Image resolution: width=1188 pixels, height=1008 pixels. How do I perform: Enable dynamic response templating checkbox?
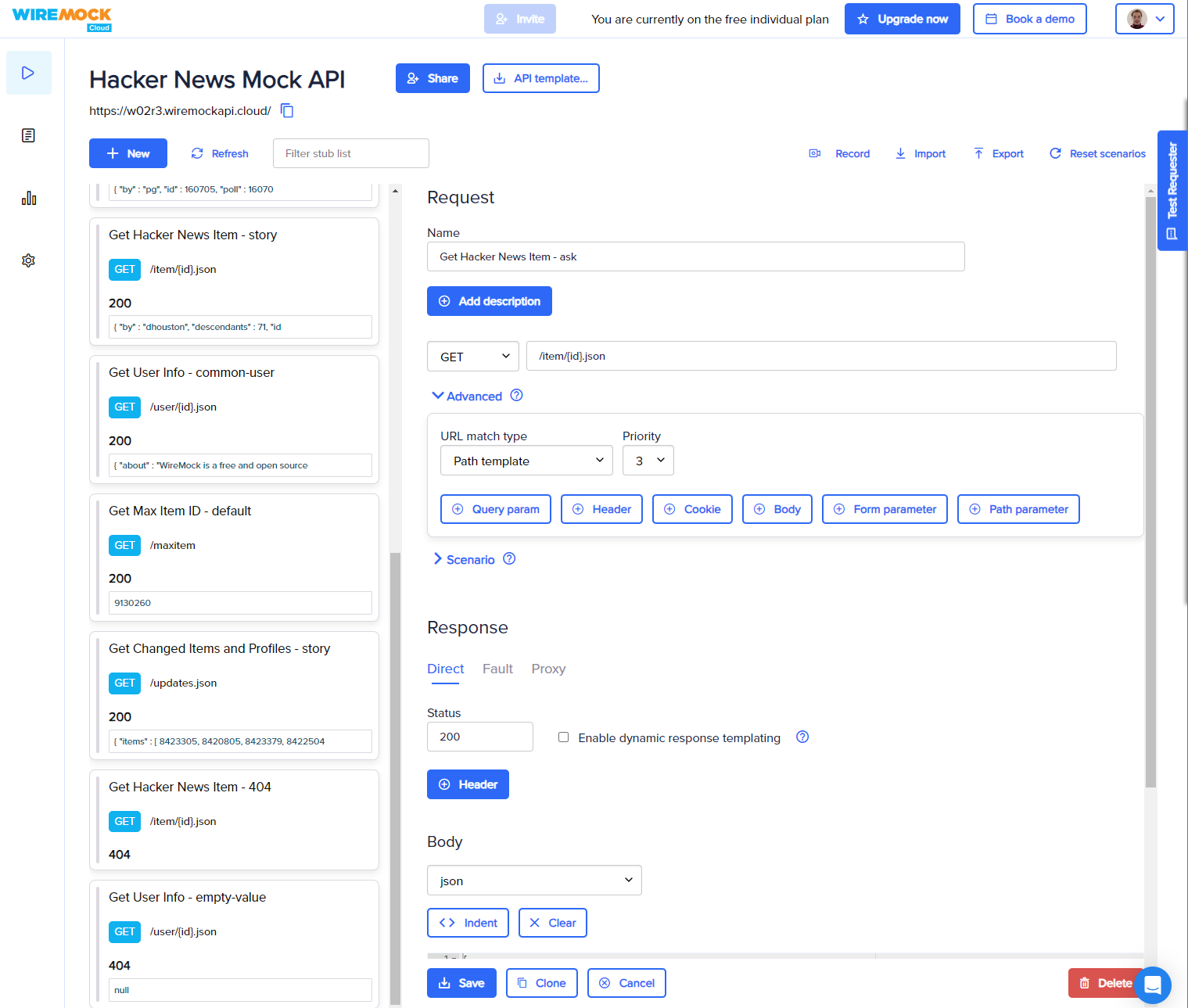(563, 737)
